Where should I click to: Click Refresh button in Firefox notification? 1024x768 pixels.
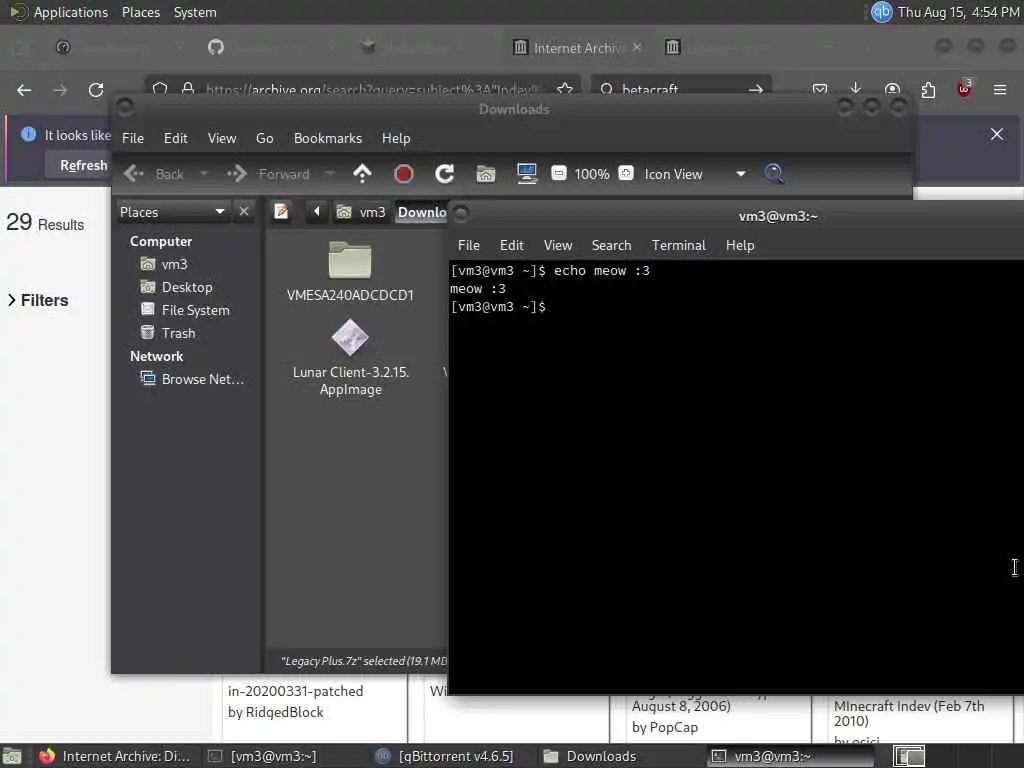click(83, 166)
